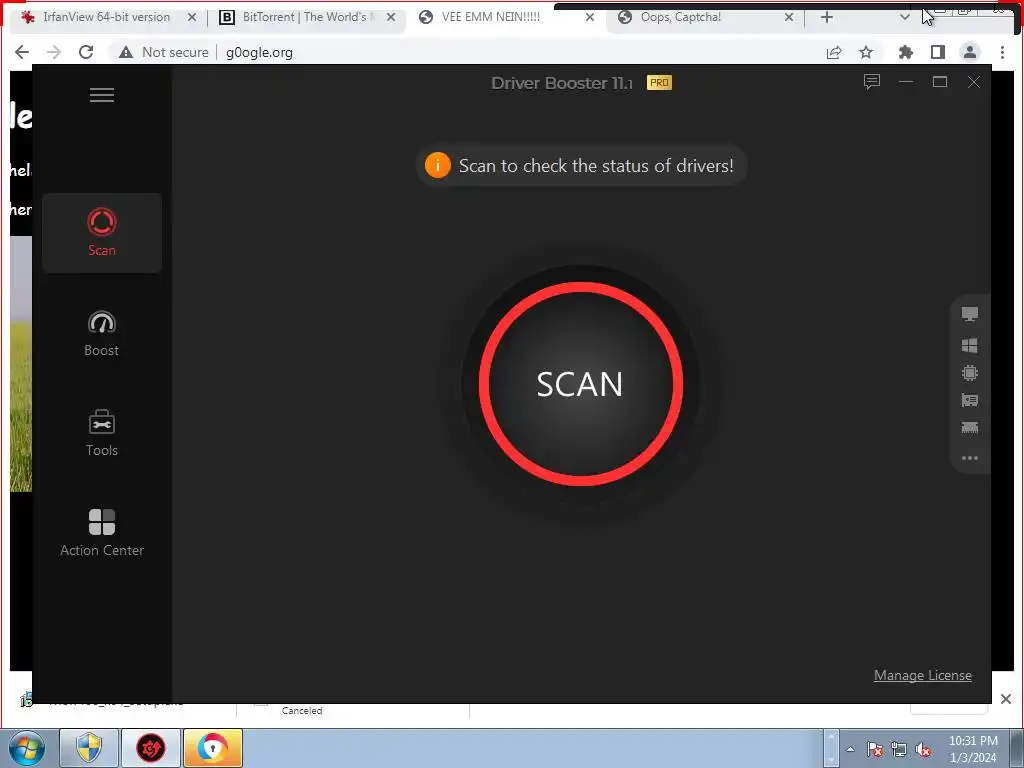Open network tray icon
The width and height of the screenshot is (1024, 768).
pos(899,749)
